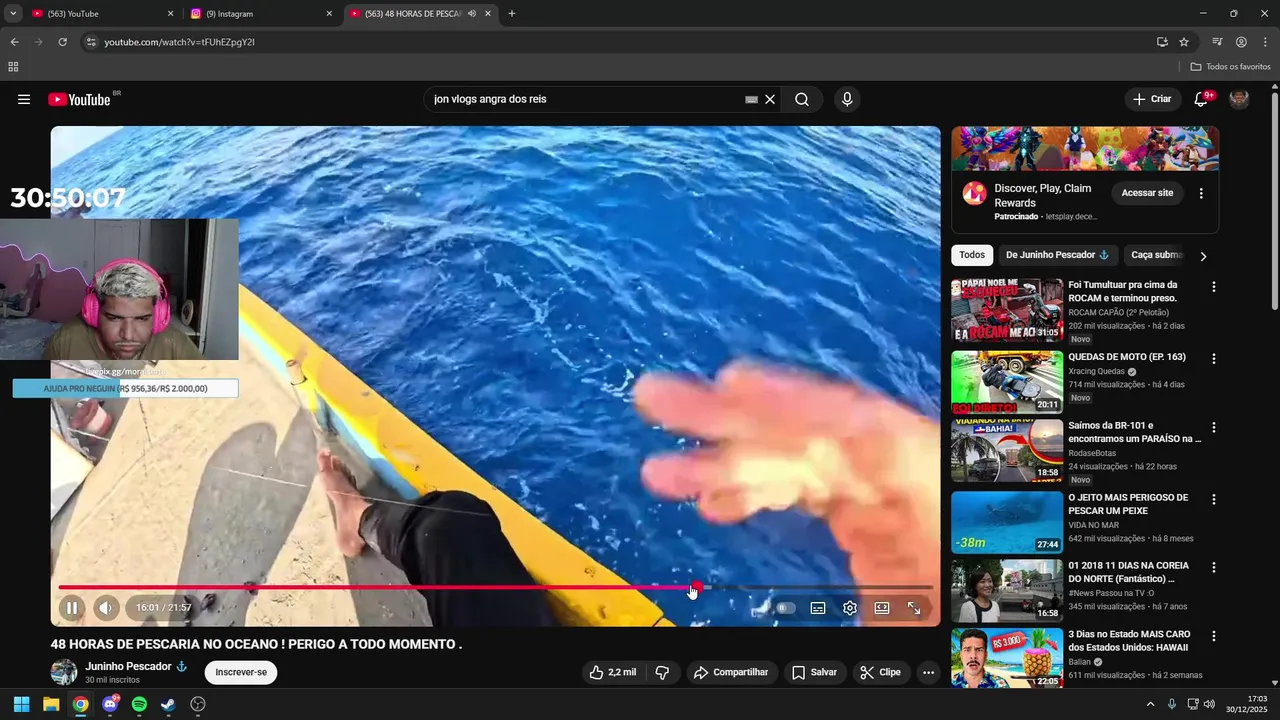
Task: Open O JEITO MAIS PERIGOSO video title
Action: (x=1128, y=504)
